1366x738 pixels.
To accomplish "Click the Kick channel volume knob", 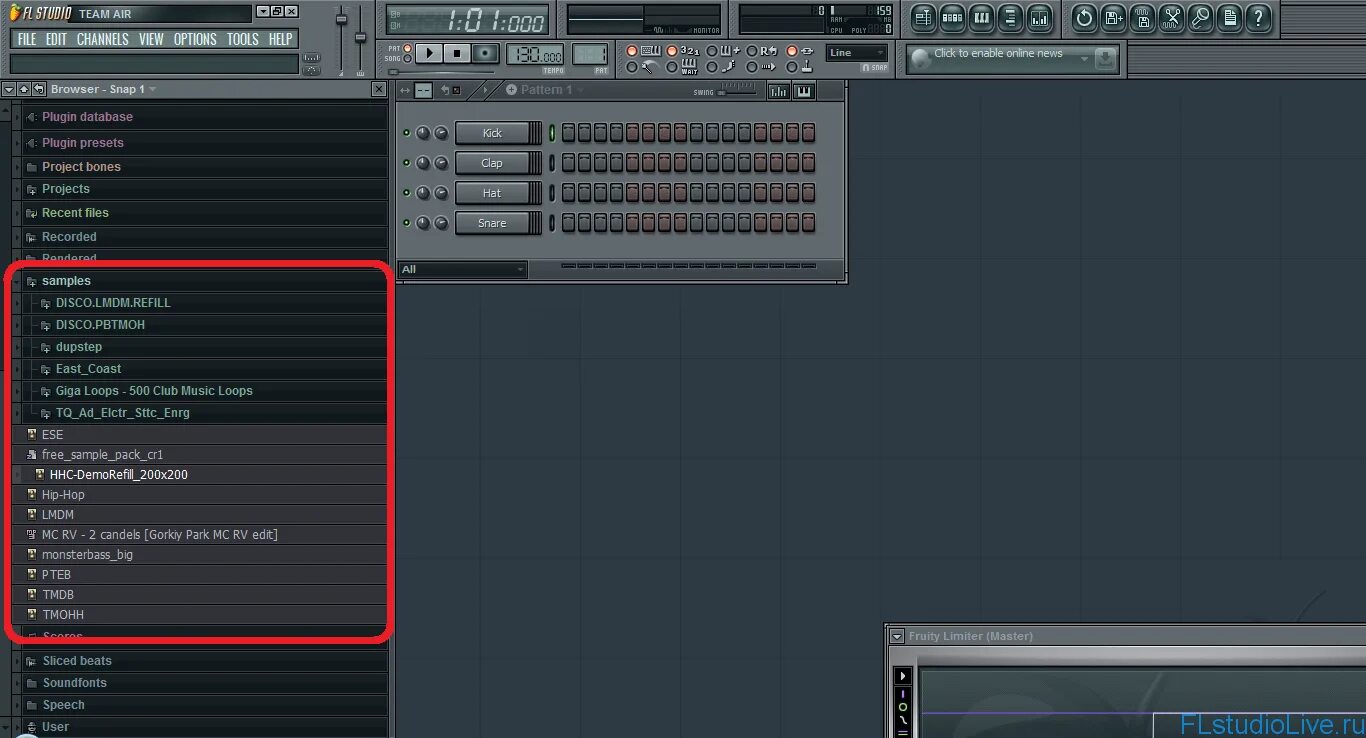I will pos(441,133).
